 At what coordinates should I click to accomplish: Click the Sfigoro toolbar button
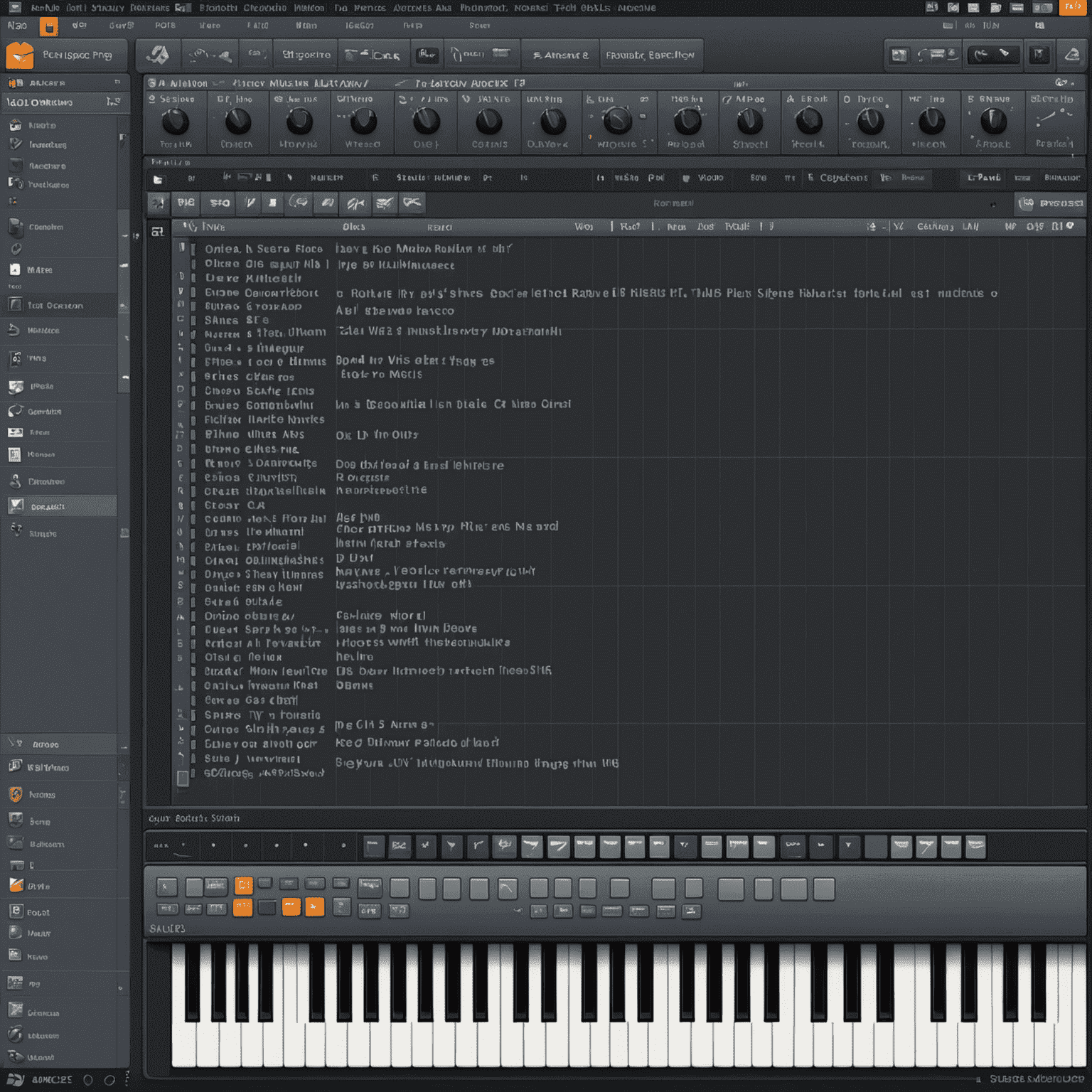pyautogui.click(x=306, y=55)
